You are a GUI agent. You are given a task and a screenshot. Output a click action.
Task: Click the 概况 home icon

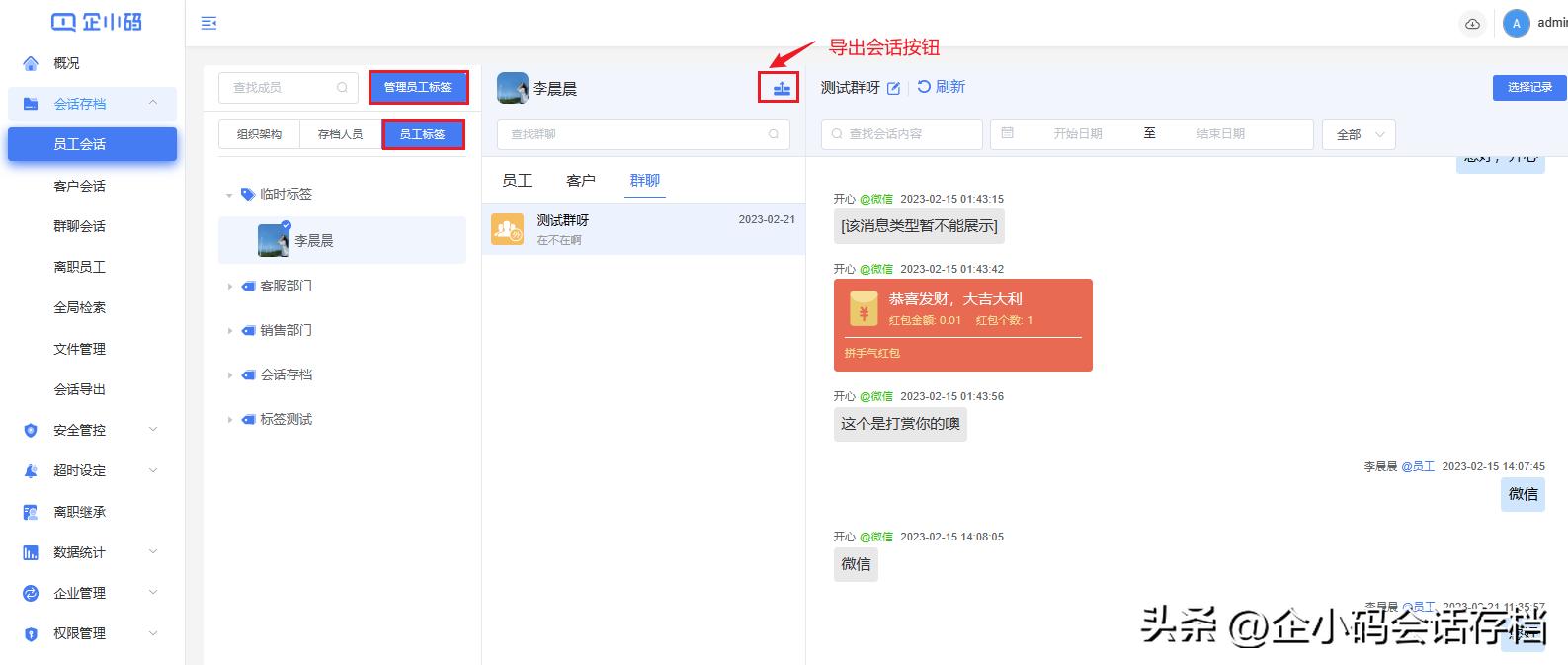(31, 63)
